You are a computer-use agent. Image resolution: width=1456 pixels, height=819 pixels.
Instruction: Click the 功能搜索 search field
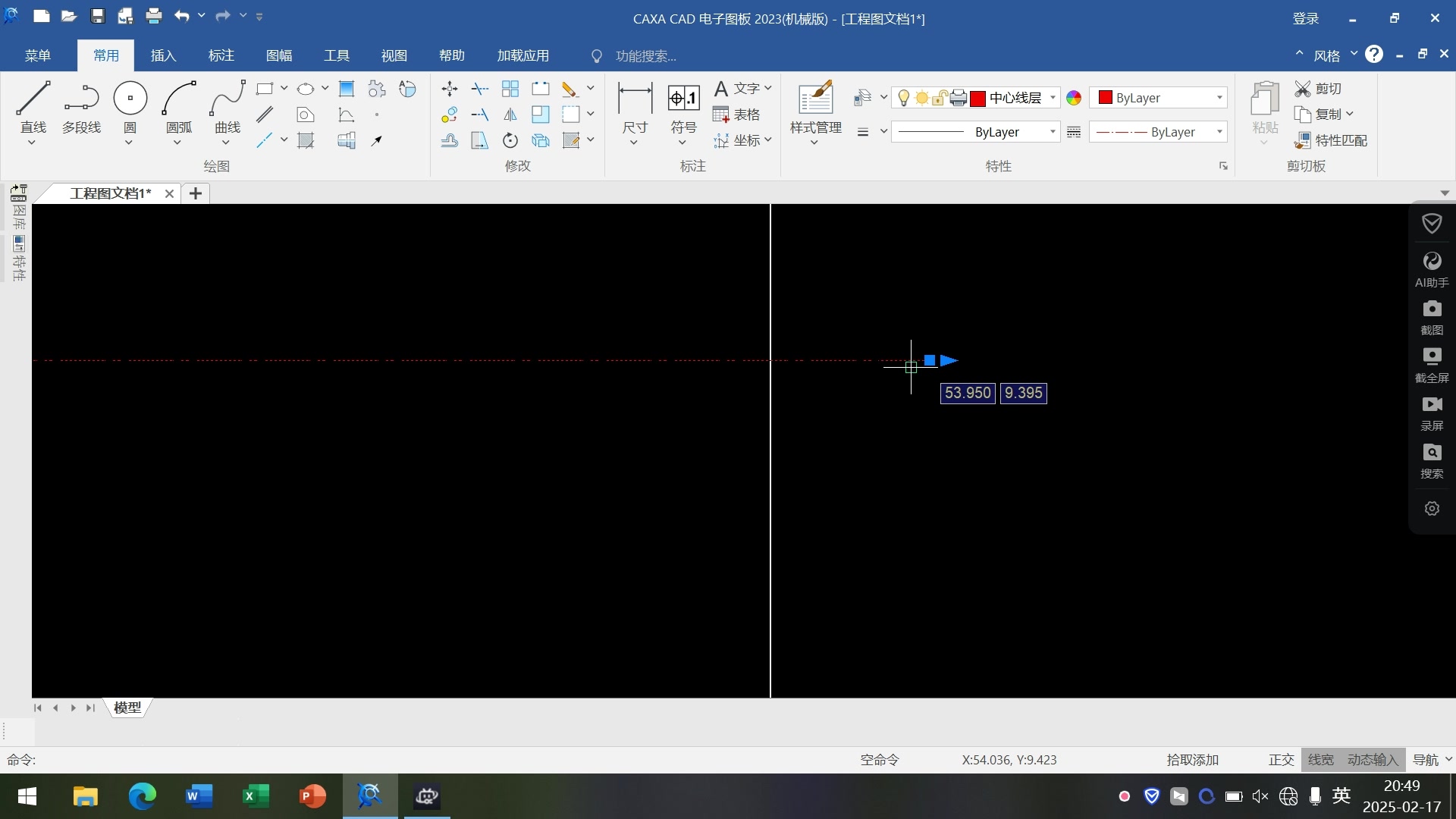point(646,56)
